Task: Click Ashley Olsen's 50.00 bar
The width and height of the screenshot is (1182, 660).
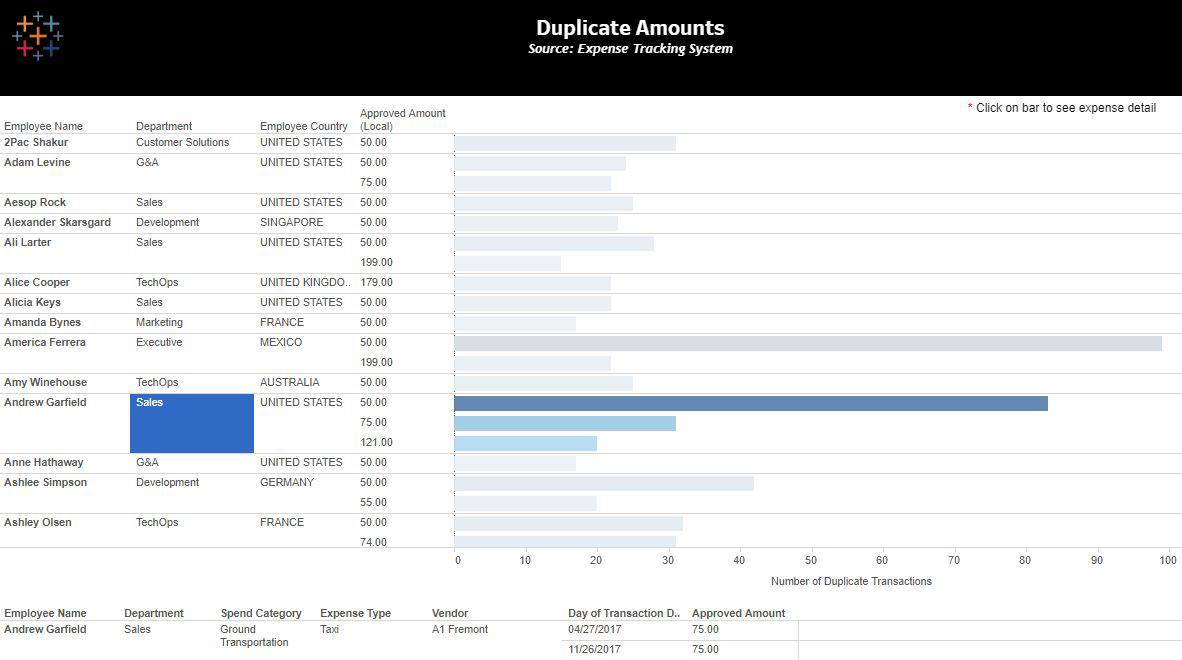Action: pos(568,523)
